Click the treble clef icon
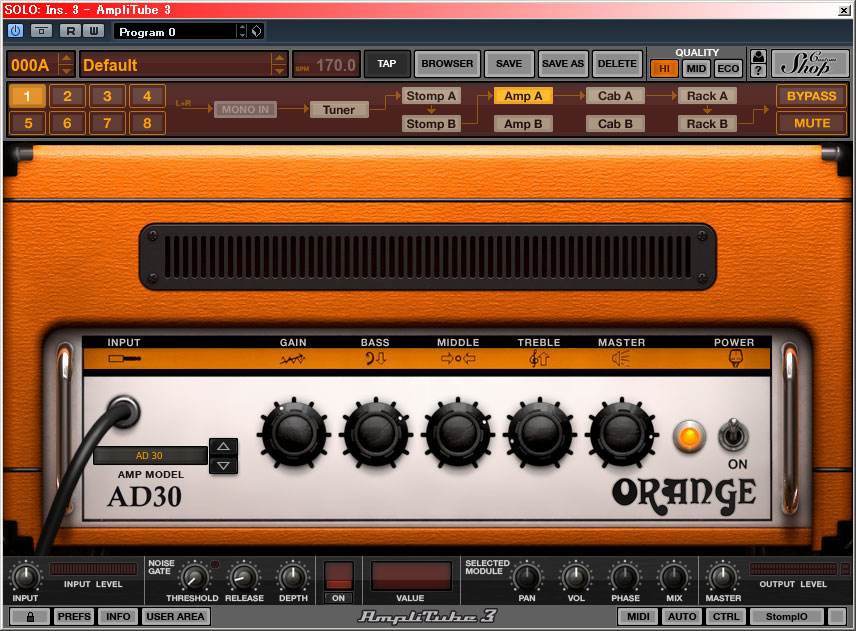 [539, 359]
